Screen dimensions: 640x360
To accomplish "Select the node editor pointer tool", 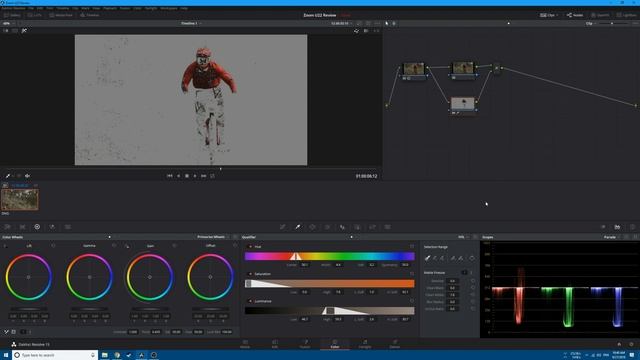I will pyautogui.click(x=387, y=23).
